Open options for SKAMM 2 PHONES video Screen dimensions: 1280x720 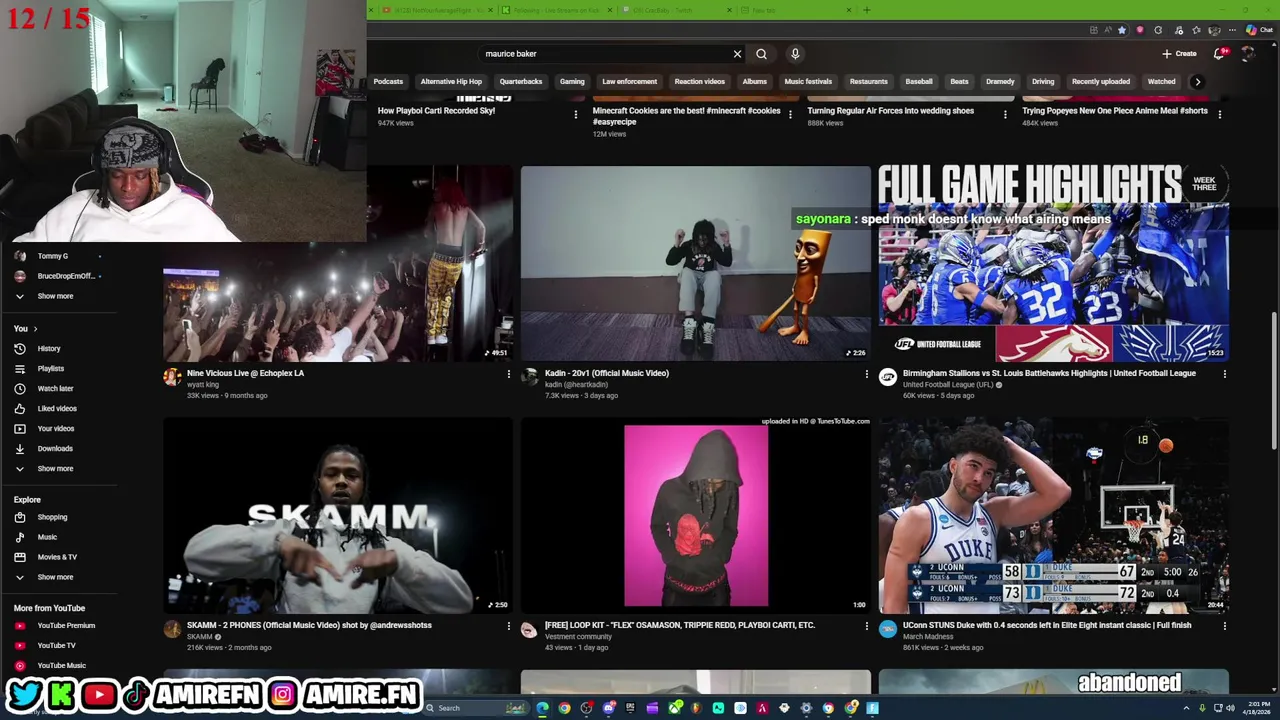click(x=508, y=626)
